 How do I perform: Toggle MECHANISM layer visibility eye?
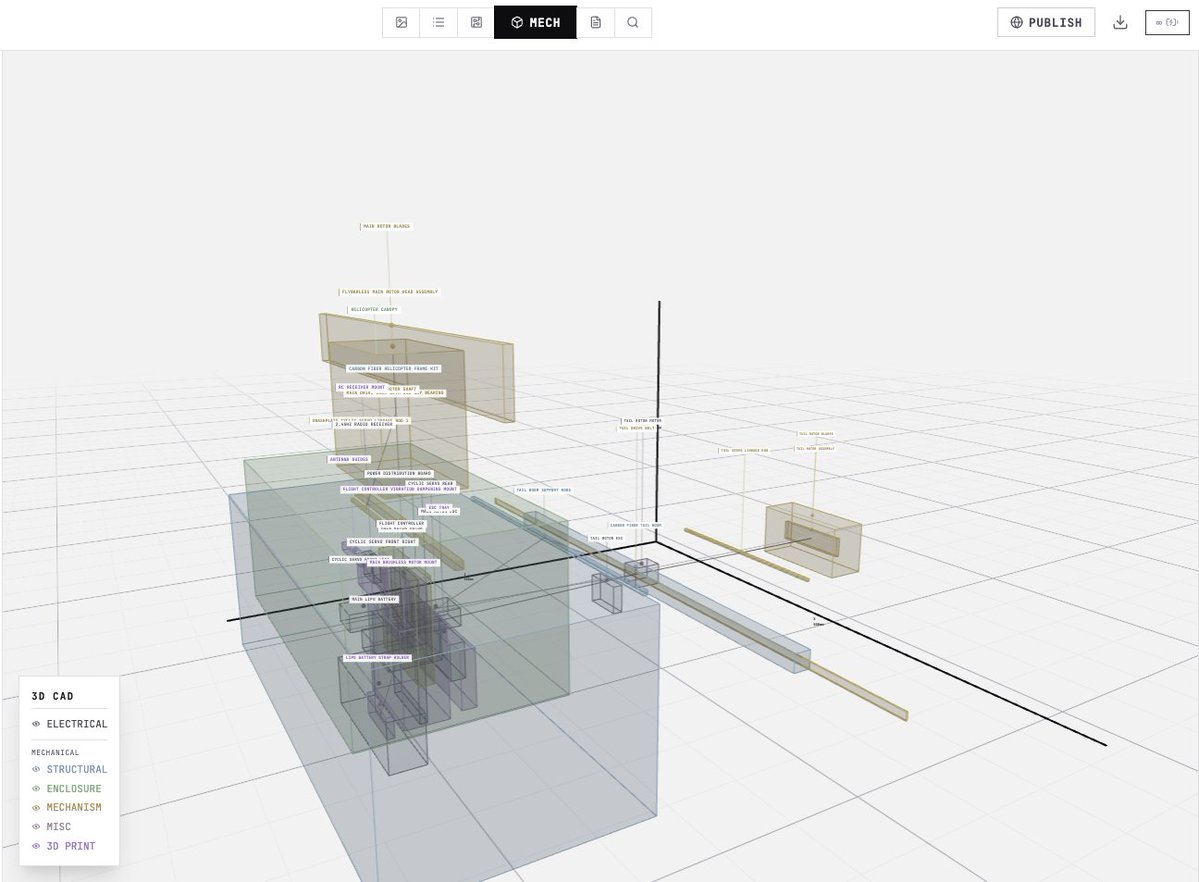[36, 808]
